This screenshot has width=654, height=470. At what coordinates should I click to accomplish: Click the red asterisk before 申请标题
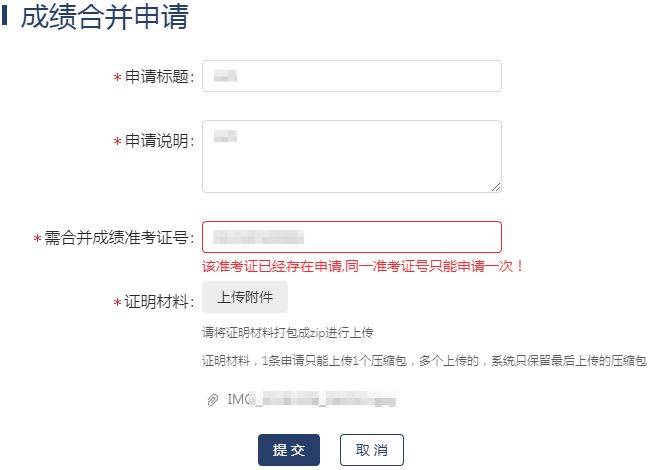tap(117, 78)
